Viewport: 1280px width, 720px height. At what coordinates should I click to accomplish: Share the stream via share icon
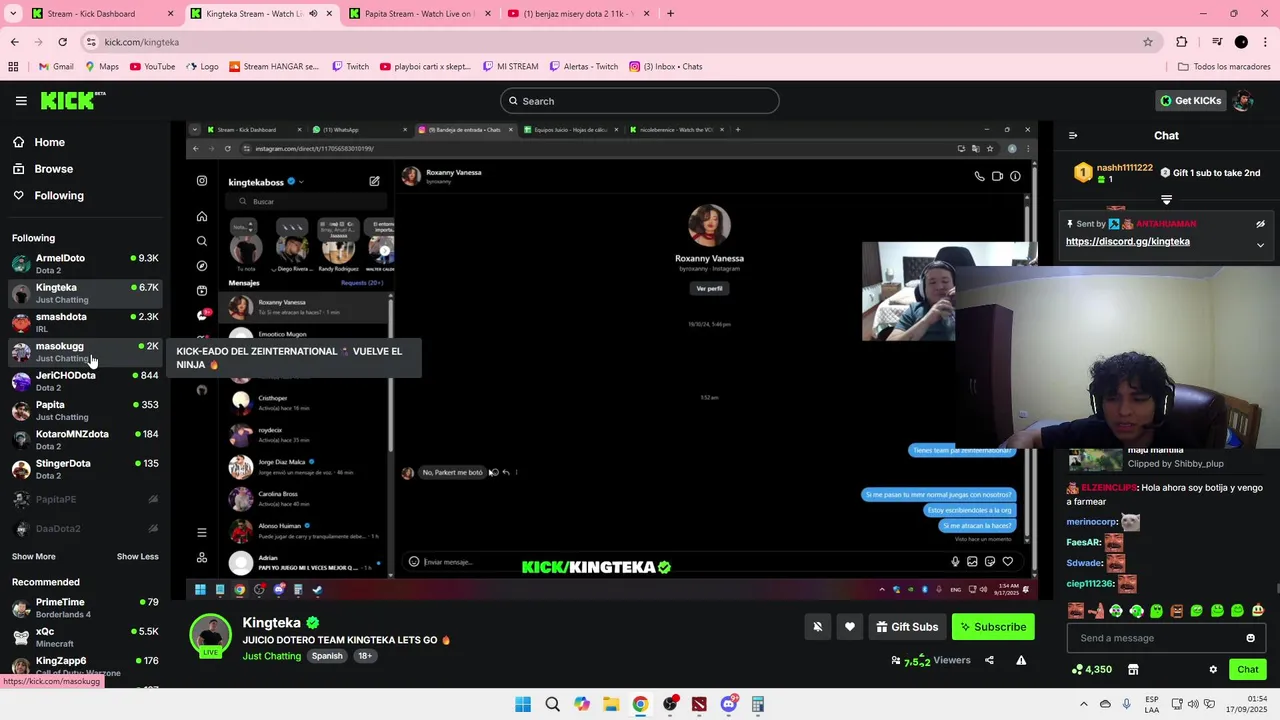(x=989, y=660)
